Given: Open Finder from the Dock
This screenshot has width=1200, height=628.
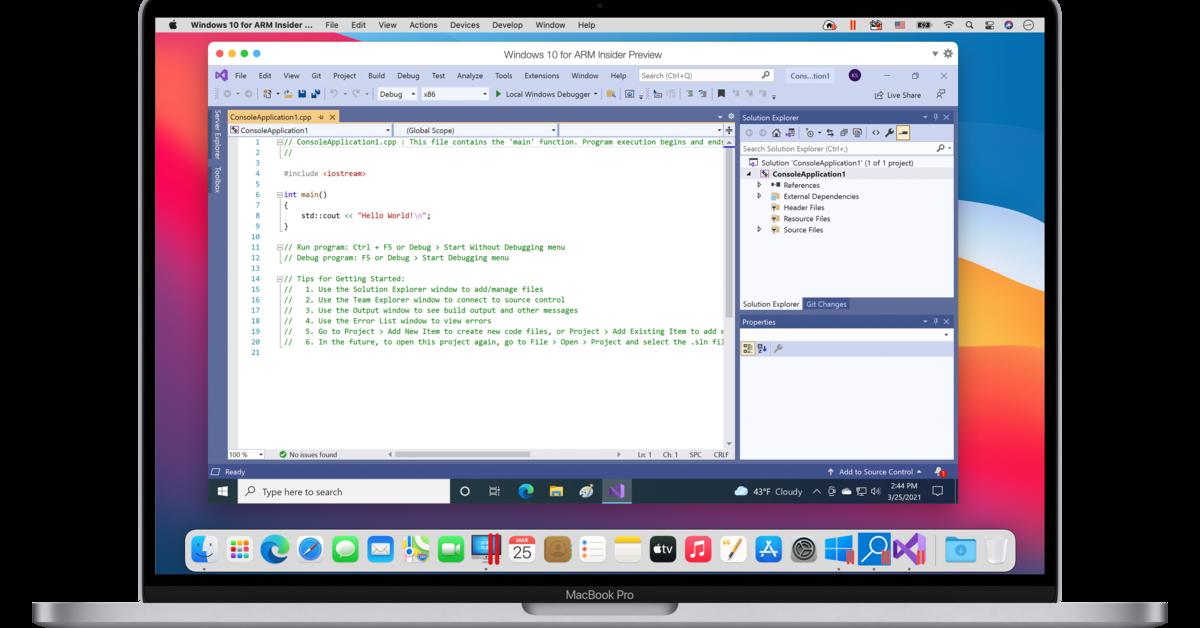Looking at the screenshot, I should 205,548.
